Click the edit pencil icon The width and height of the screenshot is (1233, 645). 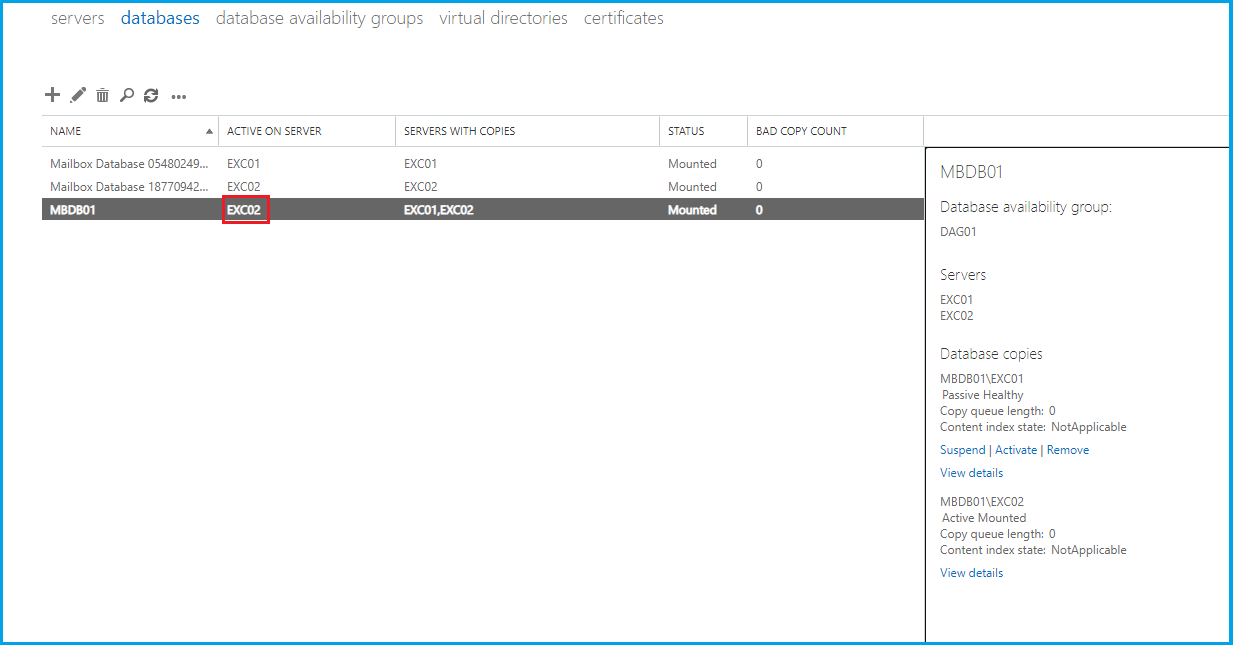point(78,95)
